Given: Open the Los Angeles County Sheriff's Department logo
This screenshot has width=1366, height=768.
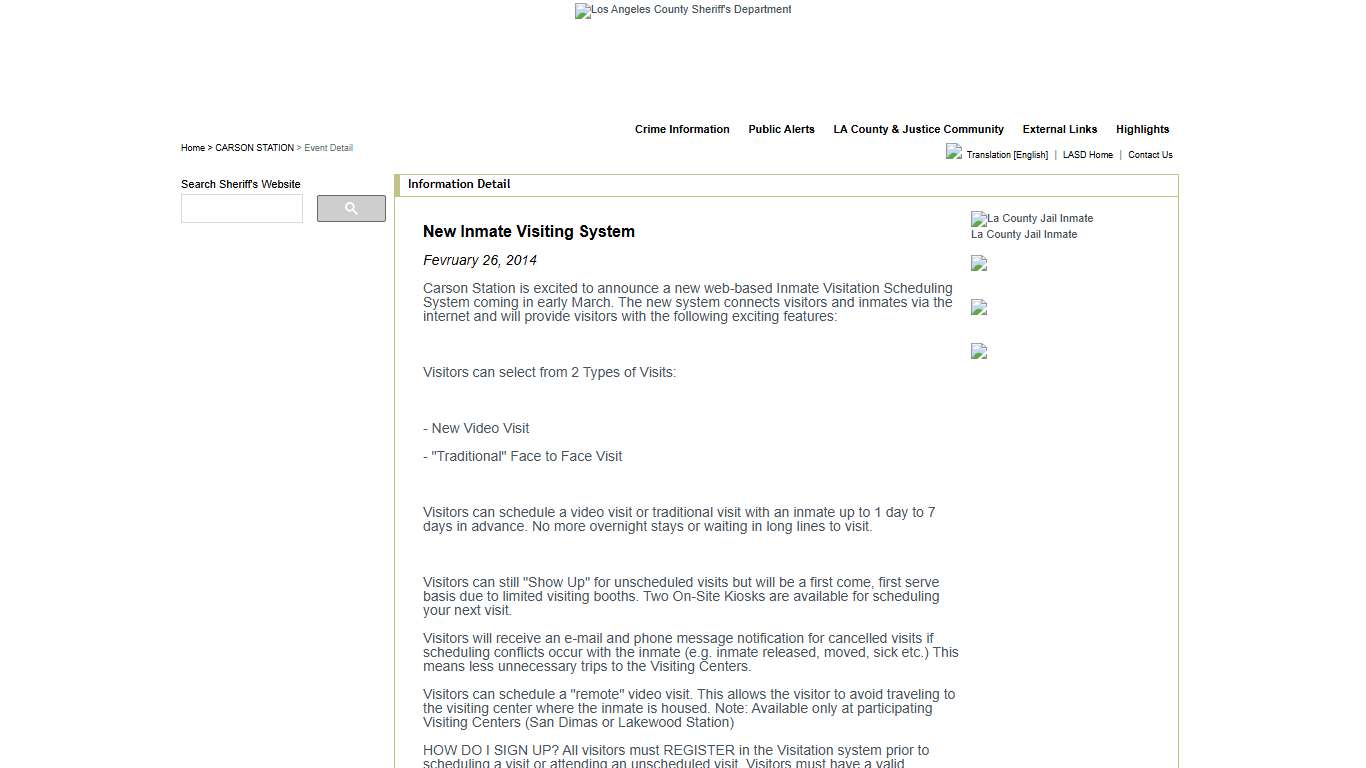Looking at the screenshot, I should pyautogui.click(x=683, y=11).
